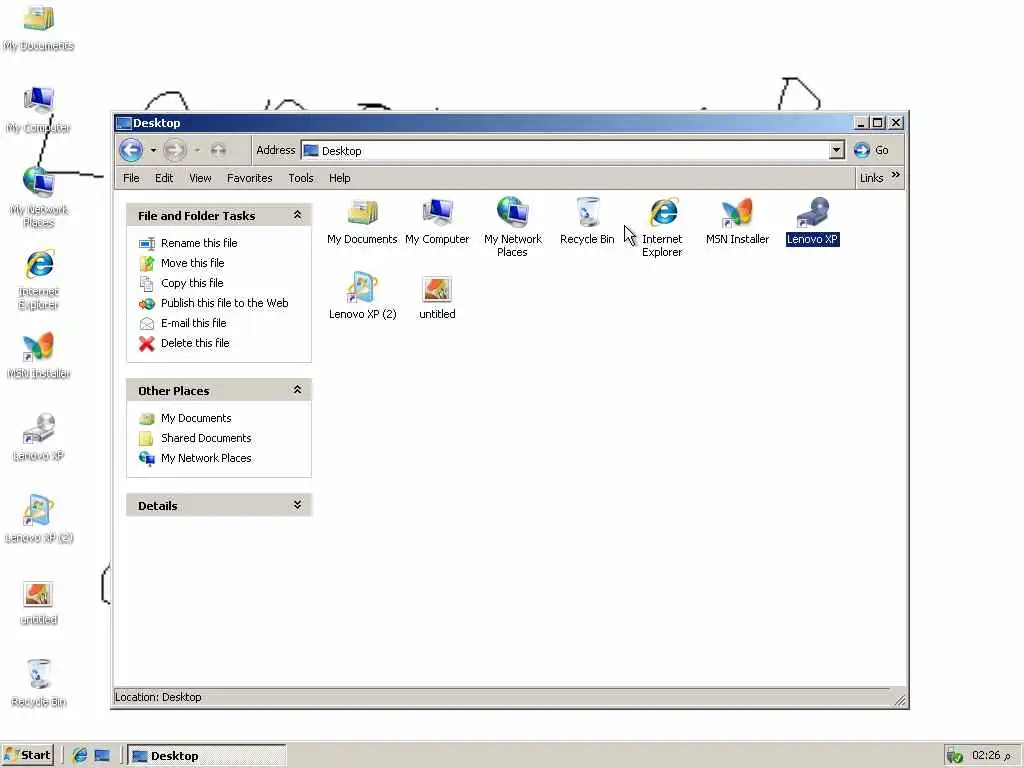The image size is (1024, 768).
Task: Launch Internet Explorer from Quick Launch
Action: click(x=80, y=756)
